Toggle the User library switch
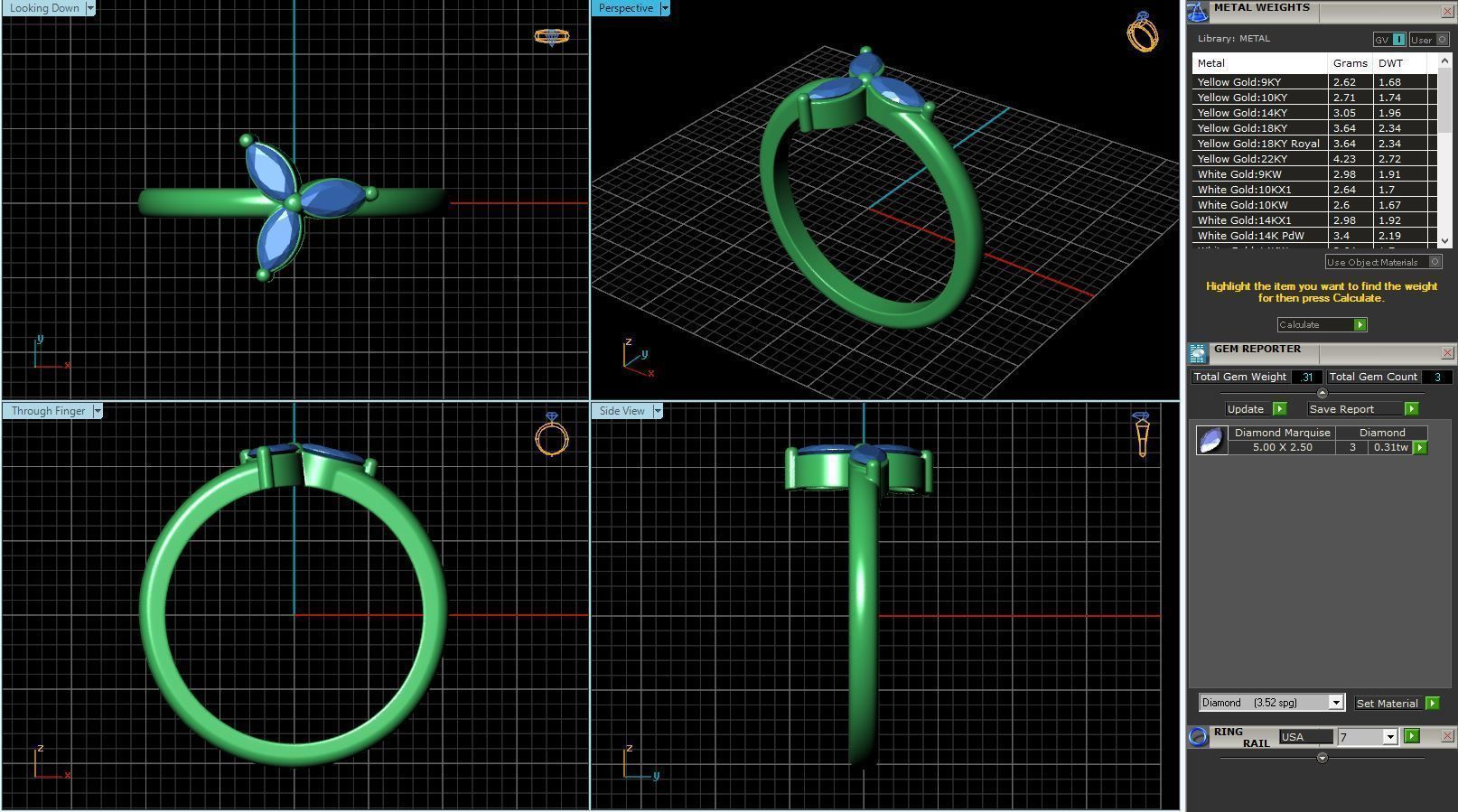The height and width of the screenshot is (812, 1458). [x=1429, y=40]
